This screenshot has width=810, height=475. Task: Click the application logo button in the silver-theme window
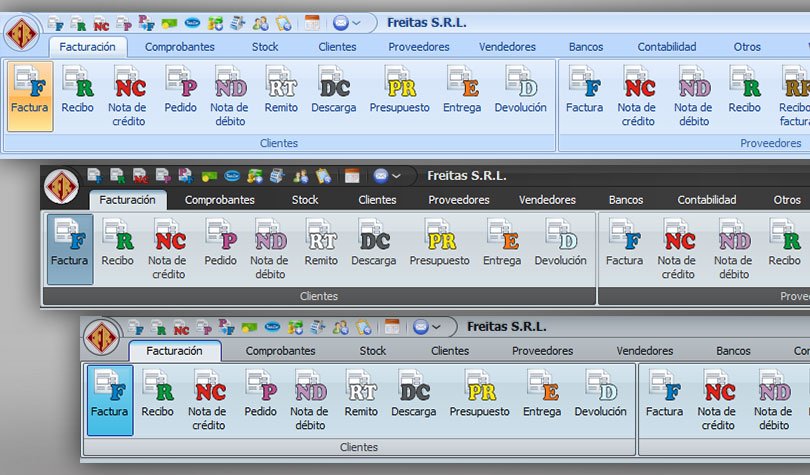pos(101,338)
